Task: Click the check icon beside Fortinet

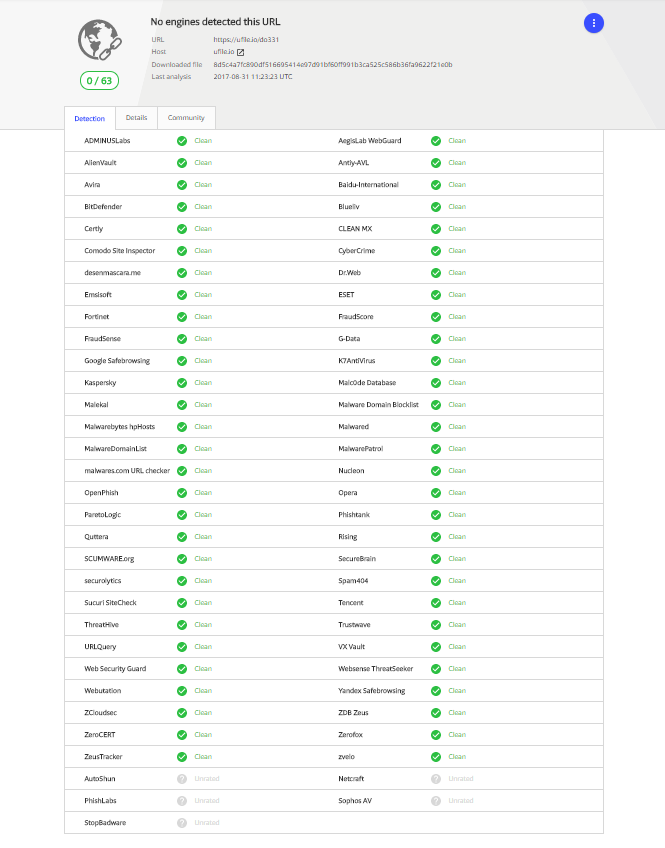Action: coord(182,317)
